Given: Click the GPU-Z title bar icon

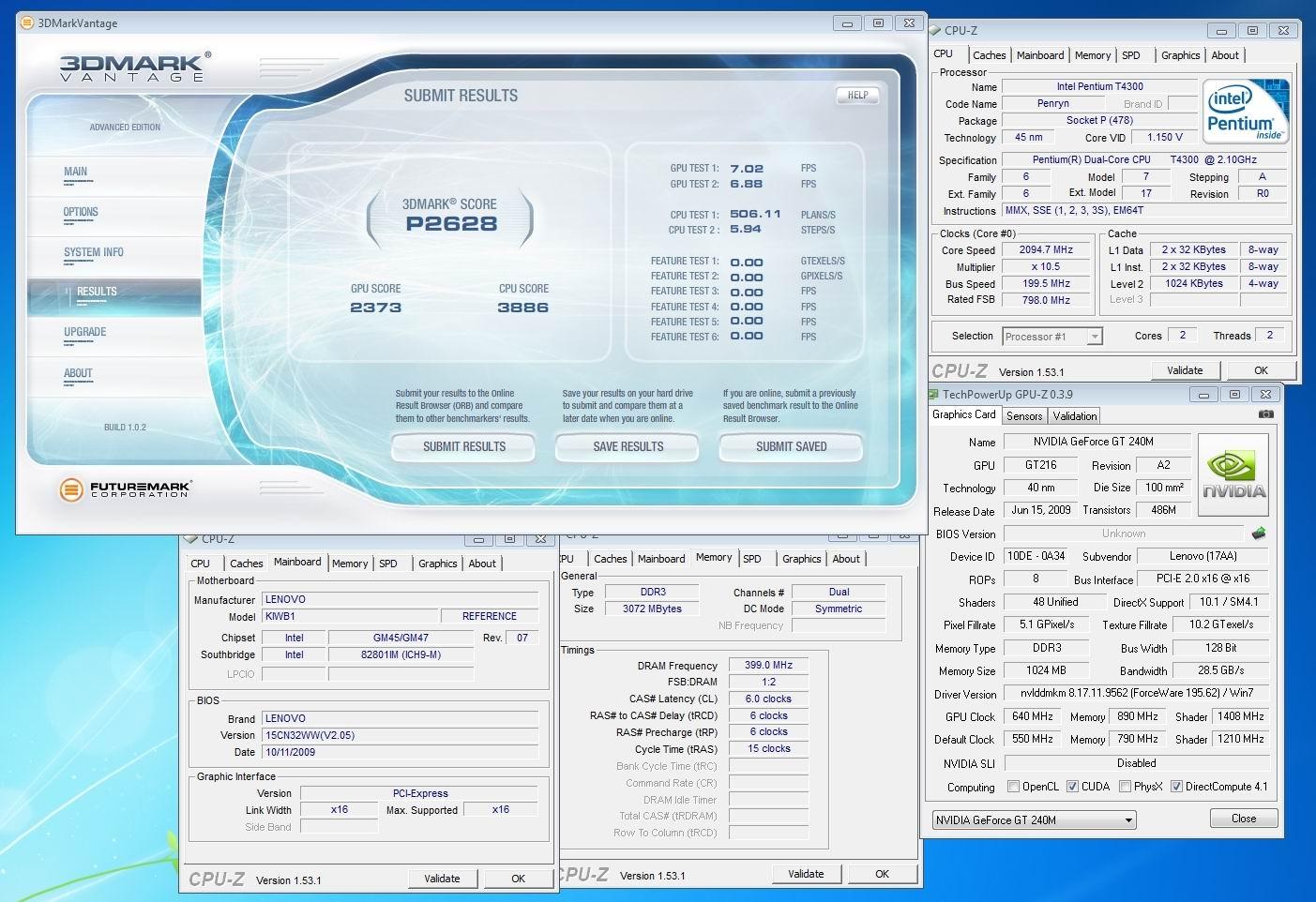Looking at the screenshot, I should (933, 395).
